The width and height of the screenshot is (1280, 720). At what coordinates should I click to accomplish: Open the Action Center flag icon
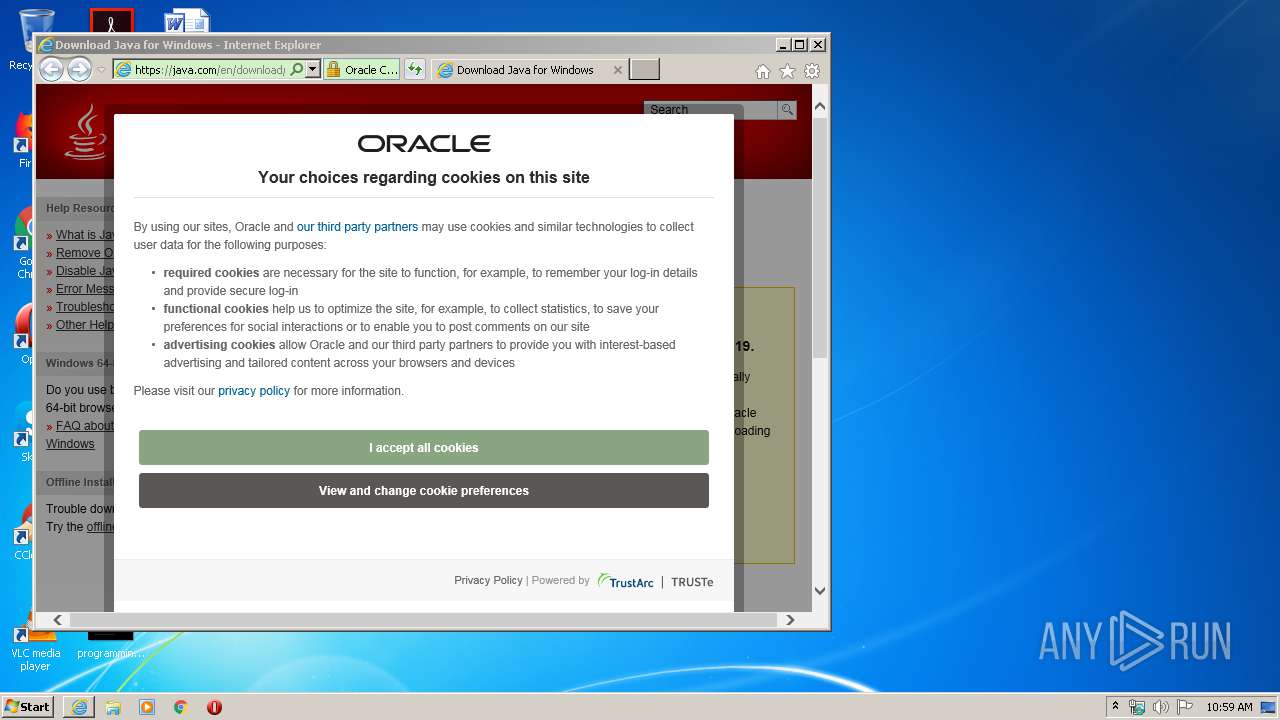pos(1185,707)
